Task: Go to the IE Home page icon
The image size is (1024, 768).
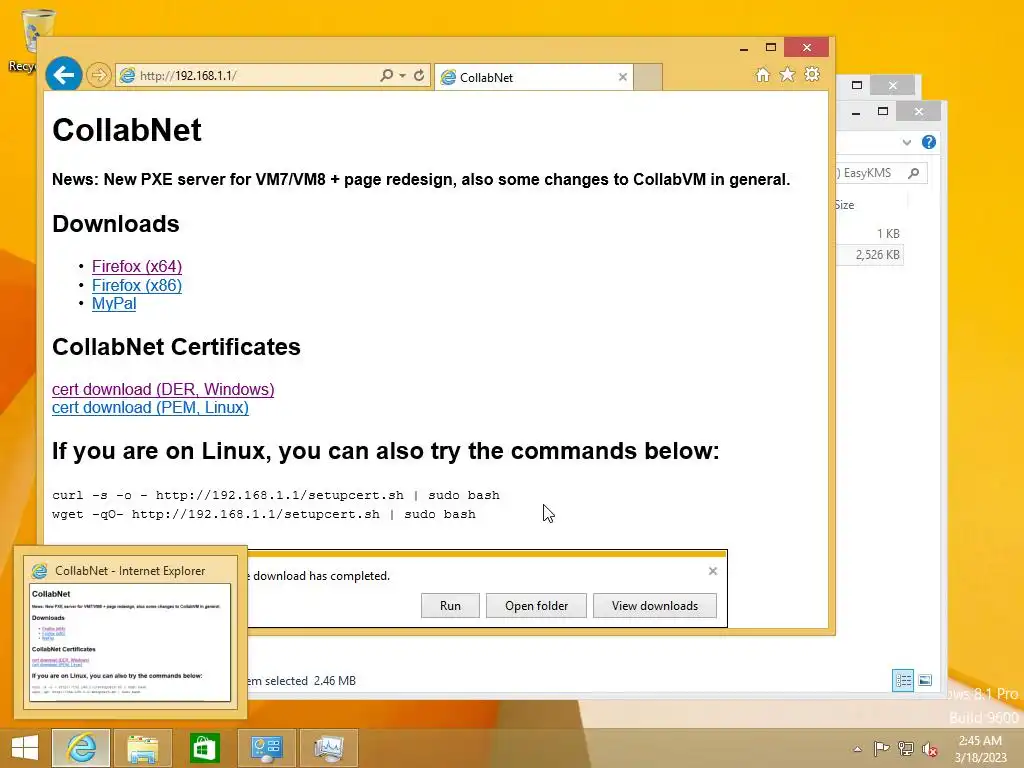Action: [763, 75]
